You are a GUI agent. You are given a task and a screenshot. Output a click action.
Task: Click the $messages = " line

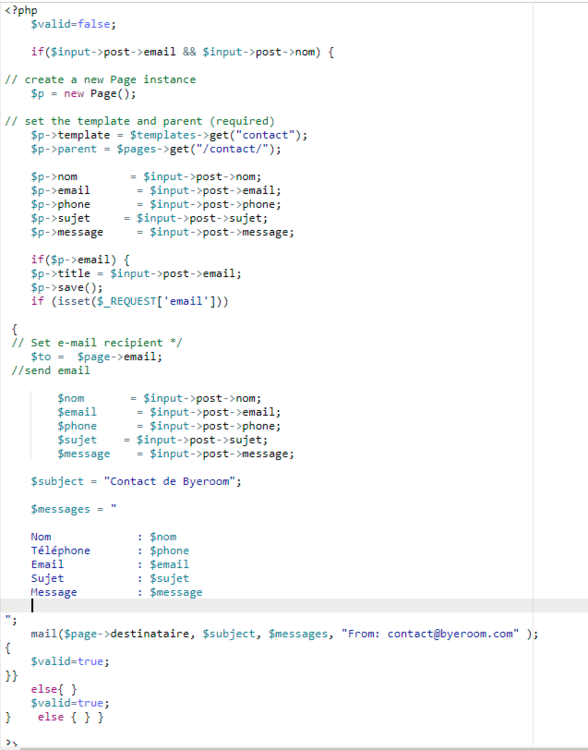pos(74,509)
